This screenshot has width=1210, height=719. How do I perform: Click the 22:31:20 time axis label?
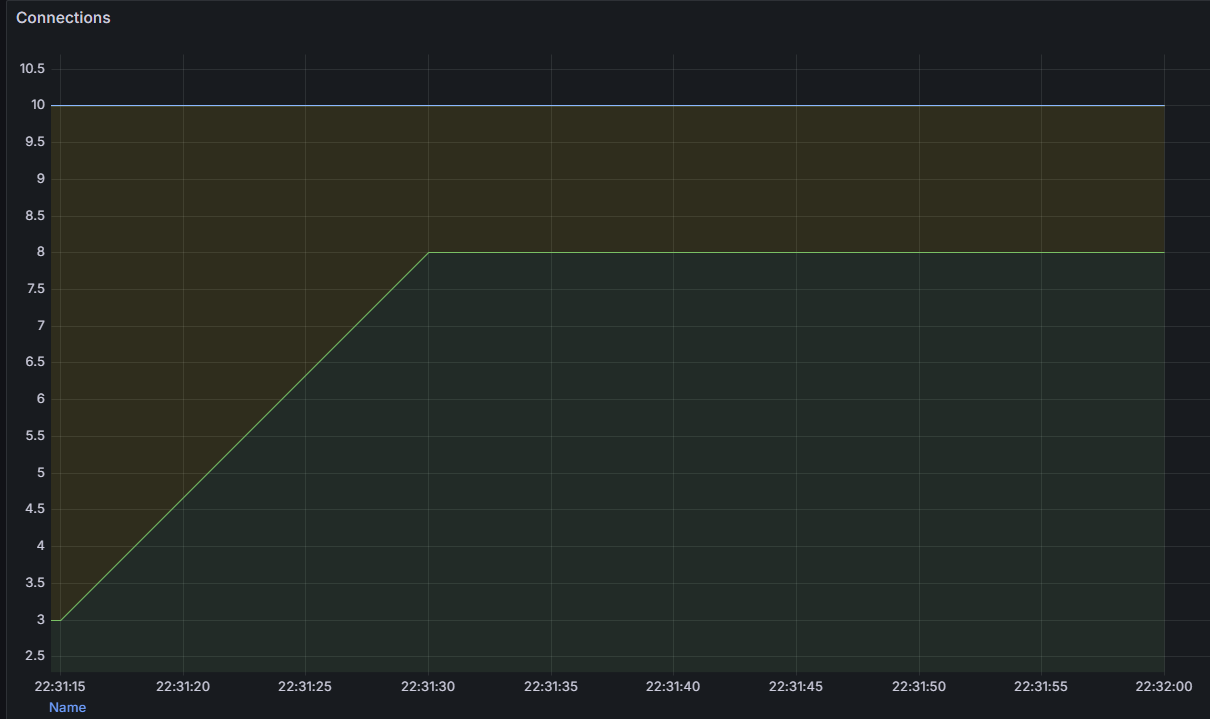183,687
